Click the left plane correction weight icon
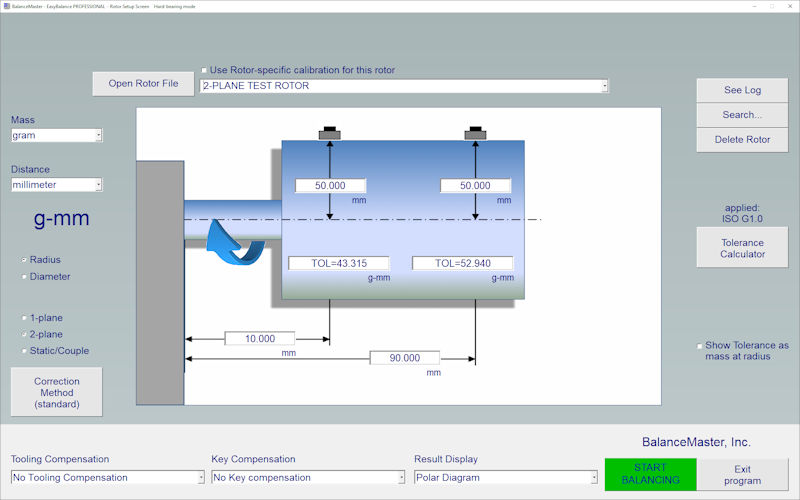This screenshot has width=800, height=500. (x=330, y=133)
